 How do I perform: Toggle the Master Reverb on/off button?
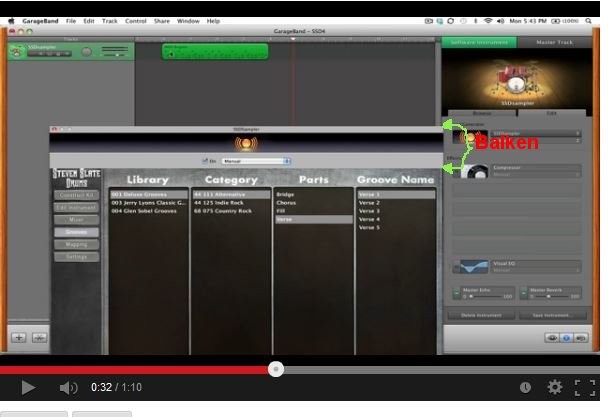(523, 294)
